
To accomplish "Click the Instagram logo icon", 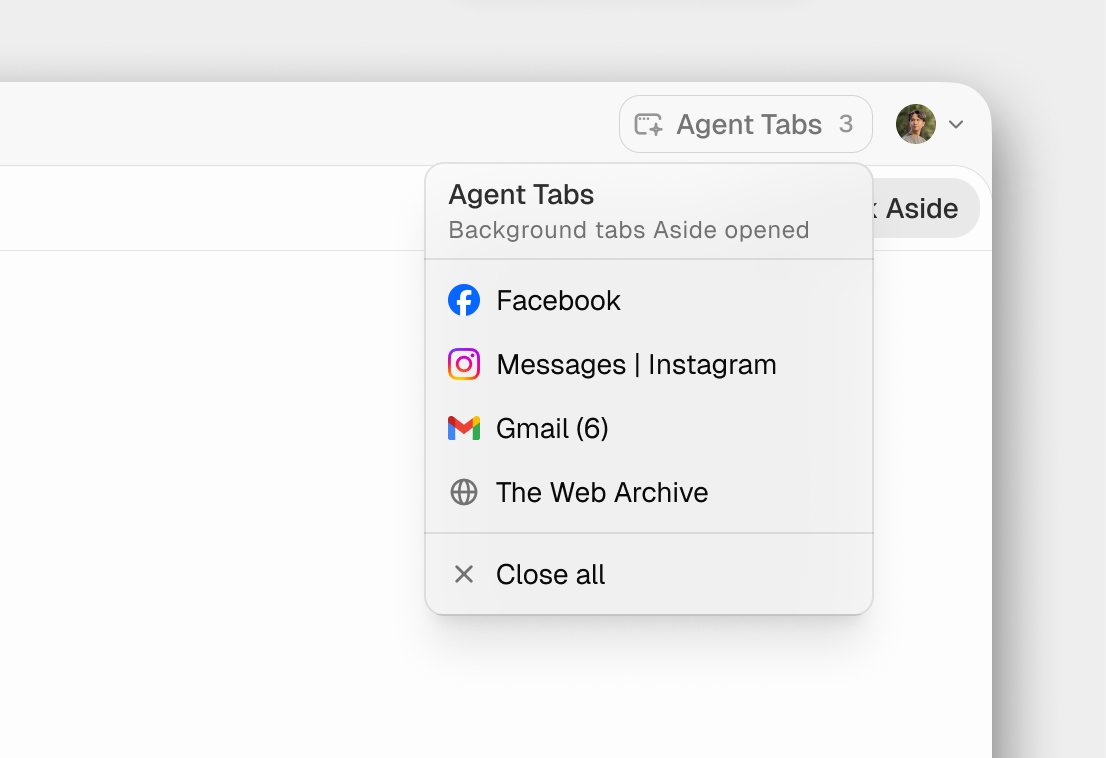I will coord(464,365).
